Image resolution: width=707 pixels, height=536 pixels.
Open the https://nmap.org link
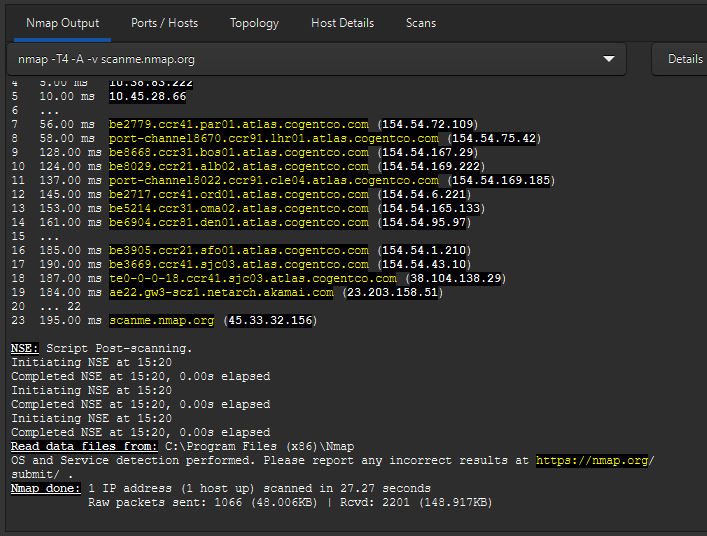(x=592, y=460)
